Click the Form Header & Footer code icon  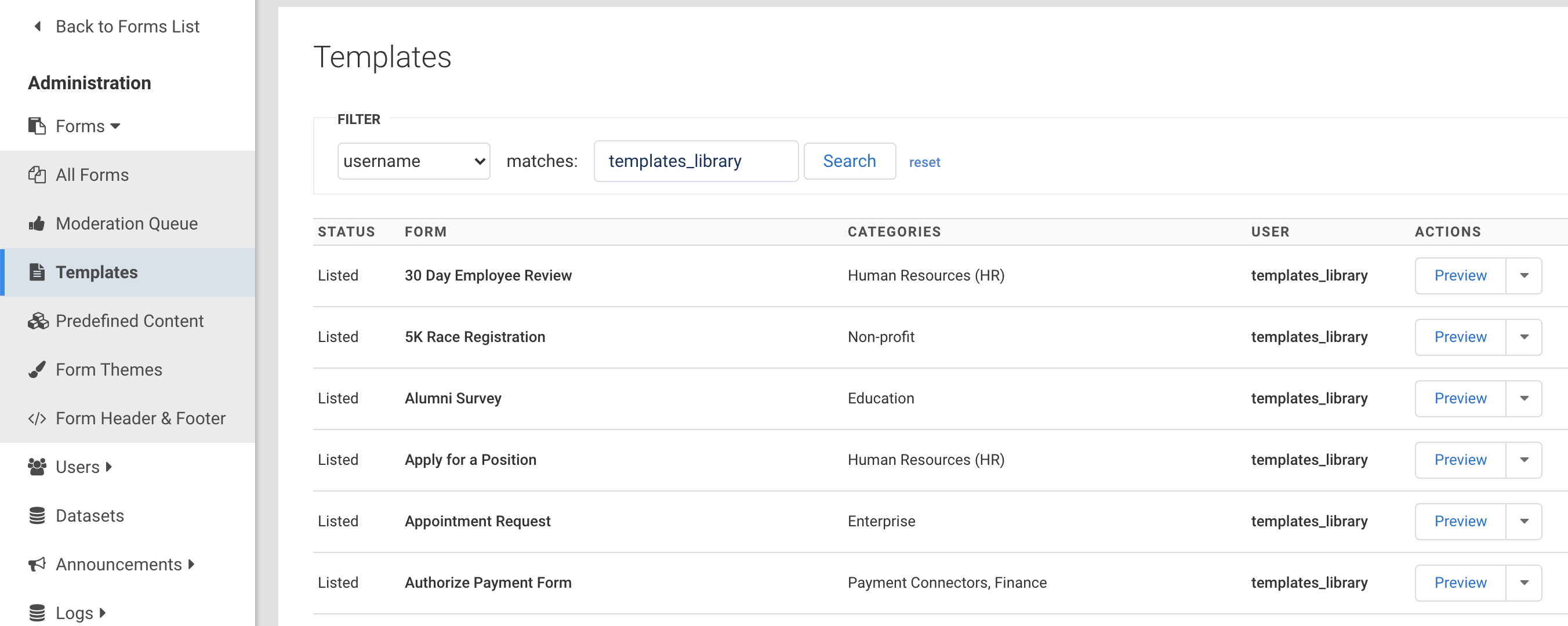37,418
